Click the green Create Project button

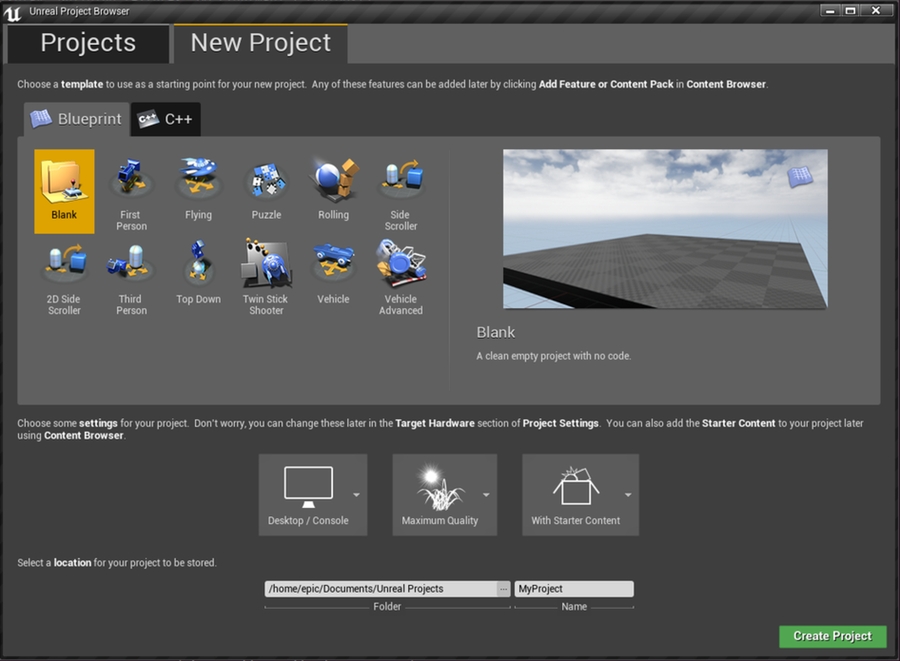pos(832,636)
